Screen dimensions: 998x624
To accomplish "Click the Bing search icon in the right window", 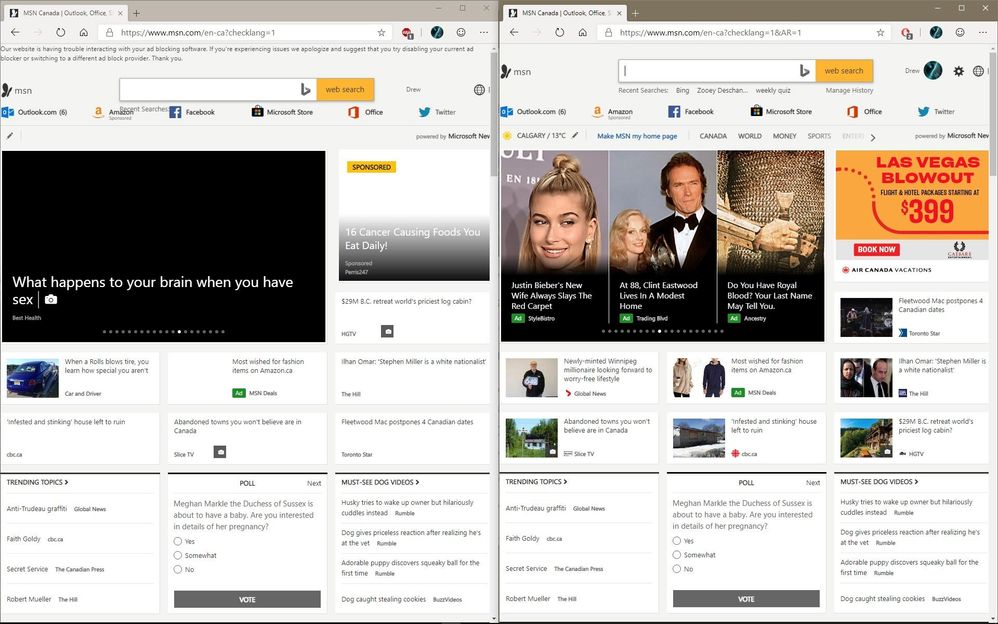I will tap(805, 71).
